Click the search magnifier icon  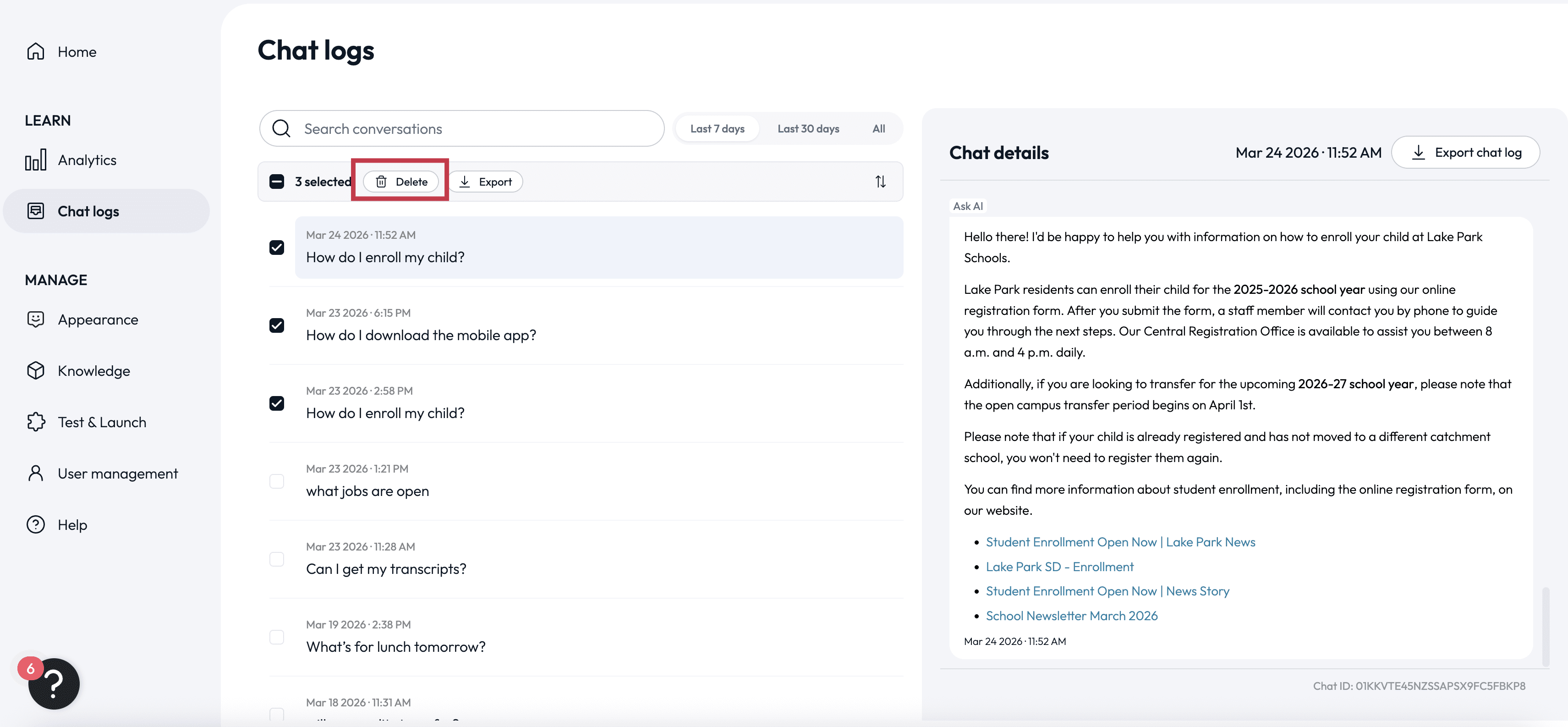tap(281, 128)
